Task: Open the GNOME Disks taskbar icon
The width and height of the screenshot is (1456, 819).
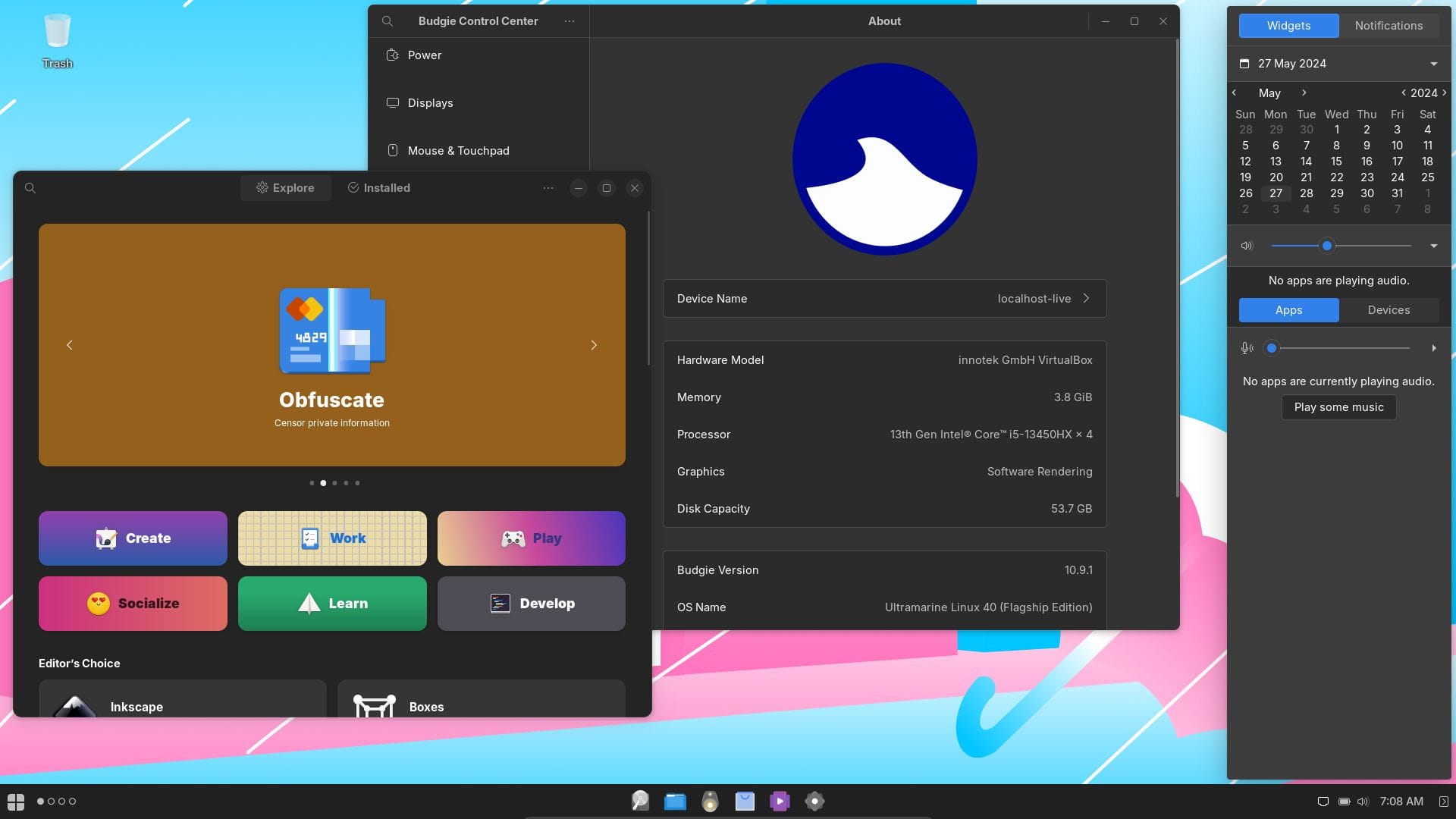Action: (641, 802)
